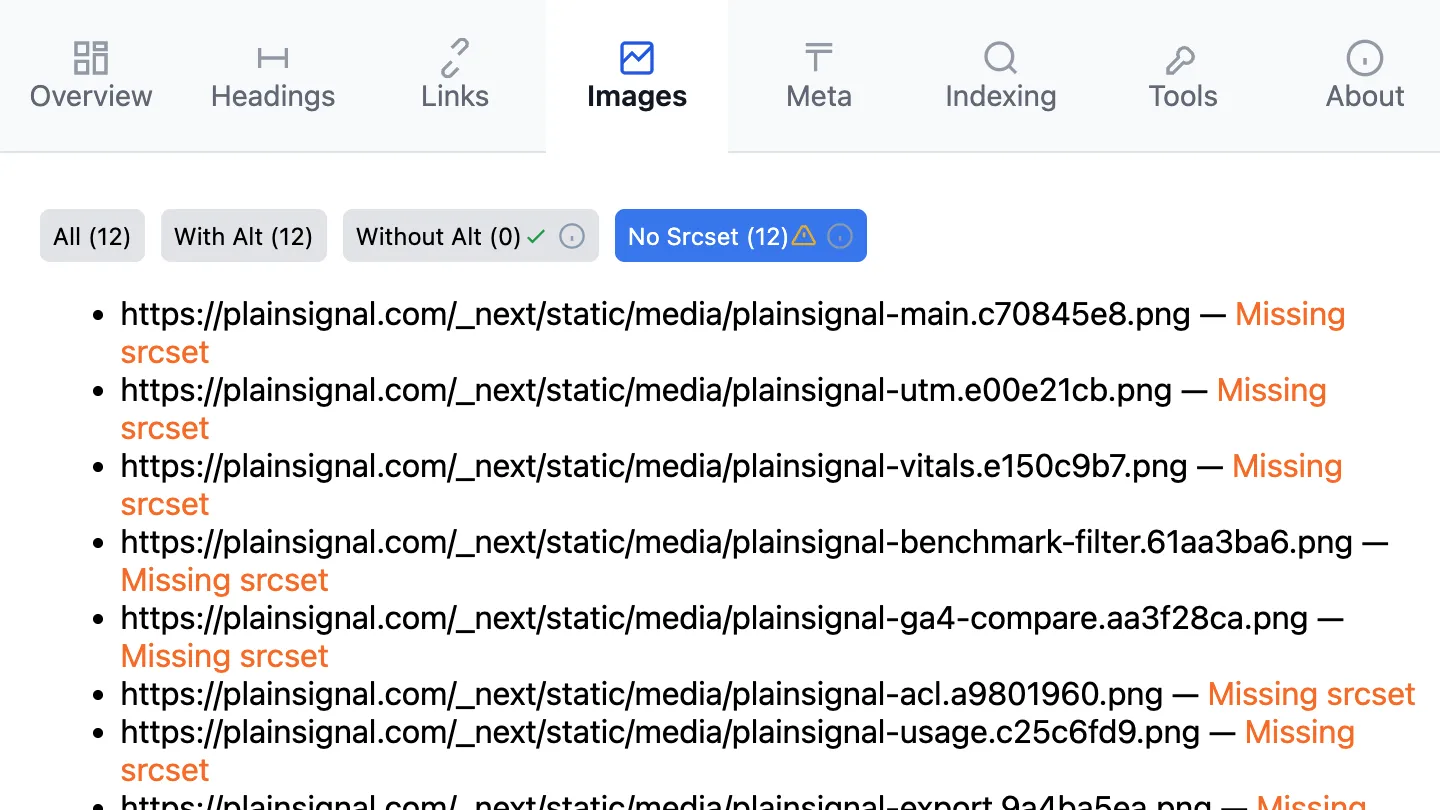The height and width of the screenshot is (810, 1440).
Task: Select the Without Alt (0) filter
Action: pos(438,236)
